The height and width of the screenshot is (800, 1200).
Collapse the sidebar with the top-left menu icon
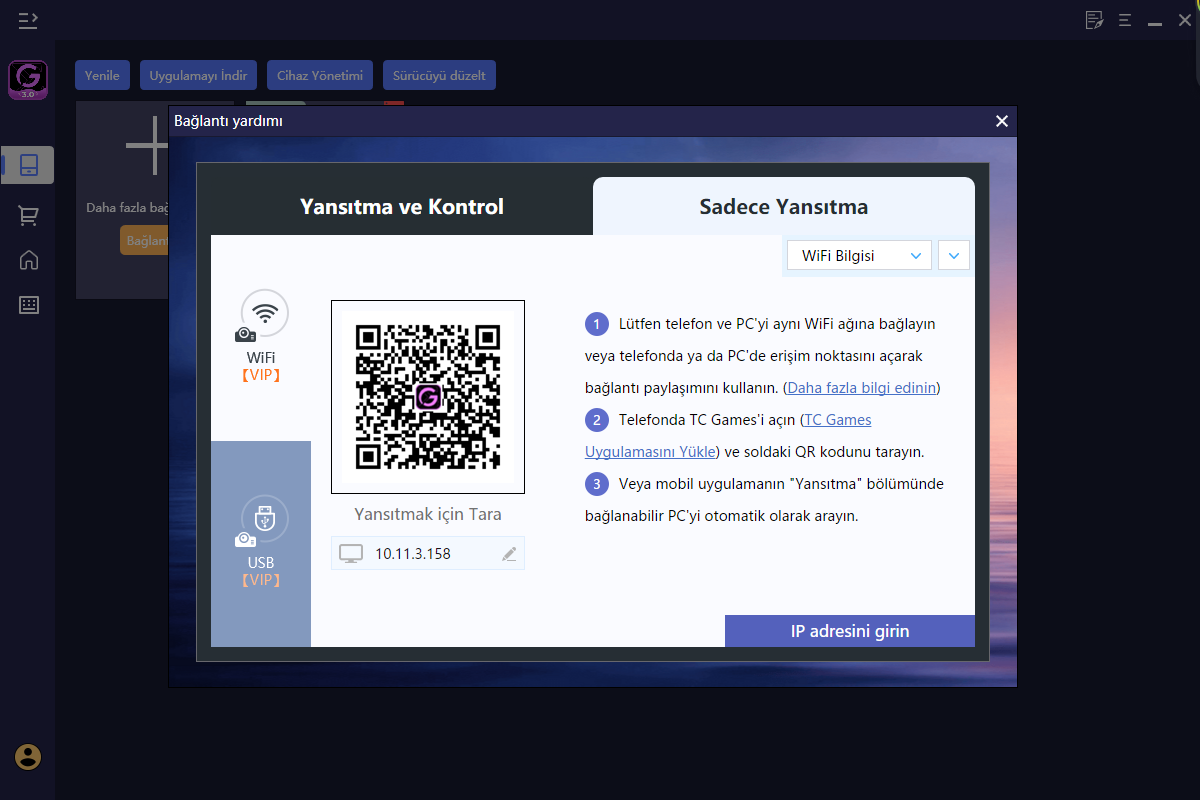click(28, 19)
